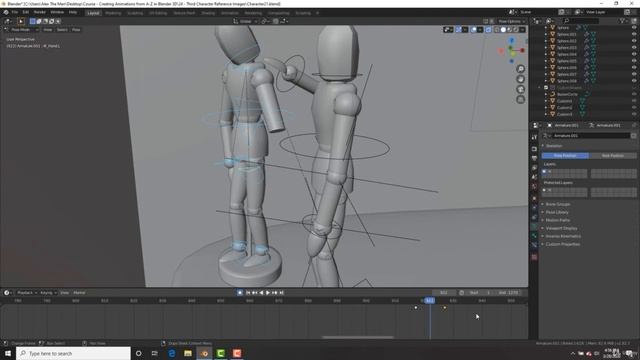Image resolution: width=640 pixels, height=360 pixels.
Task: Expand the Motion Paths panel
Action: [x=558, y=220]
